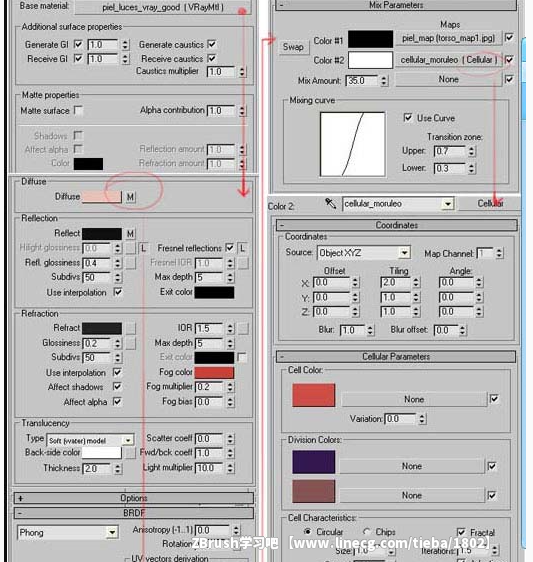Click the Transition zone Upper field
Viewport: 533px width, 562px height.
(x=449, y=151)
